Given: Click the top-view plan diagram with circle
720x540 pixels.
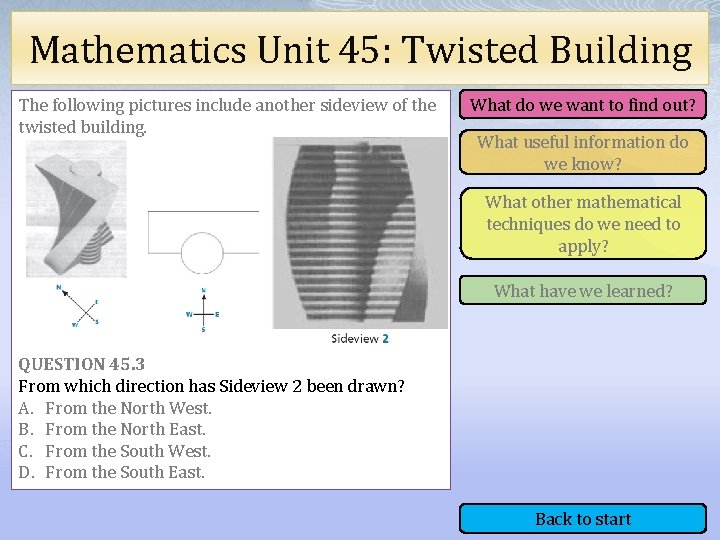Looking at the screenshot, I should click(203, 242).
